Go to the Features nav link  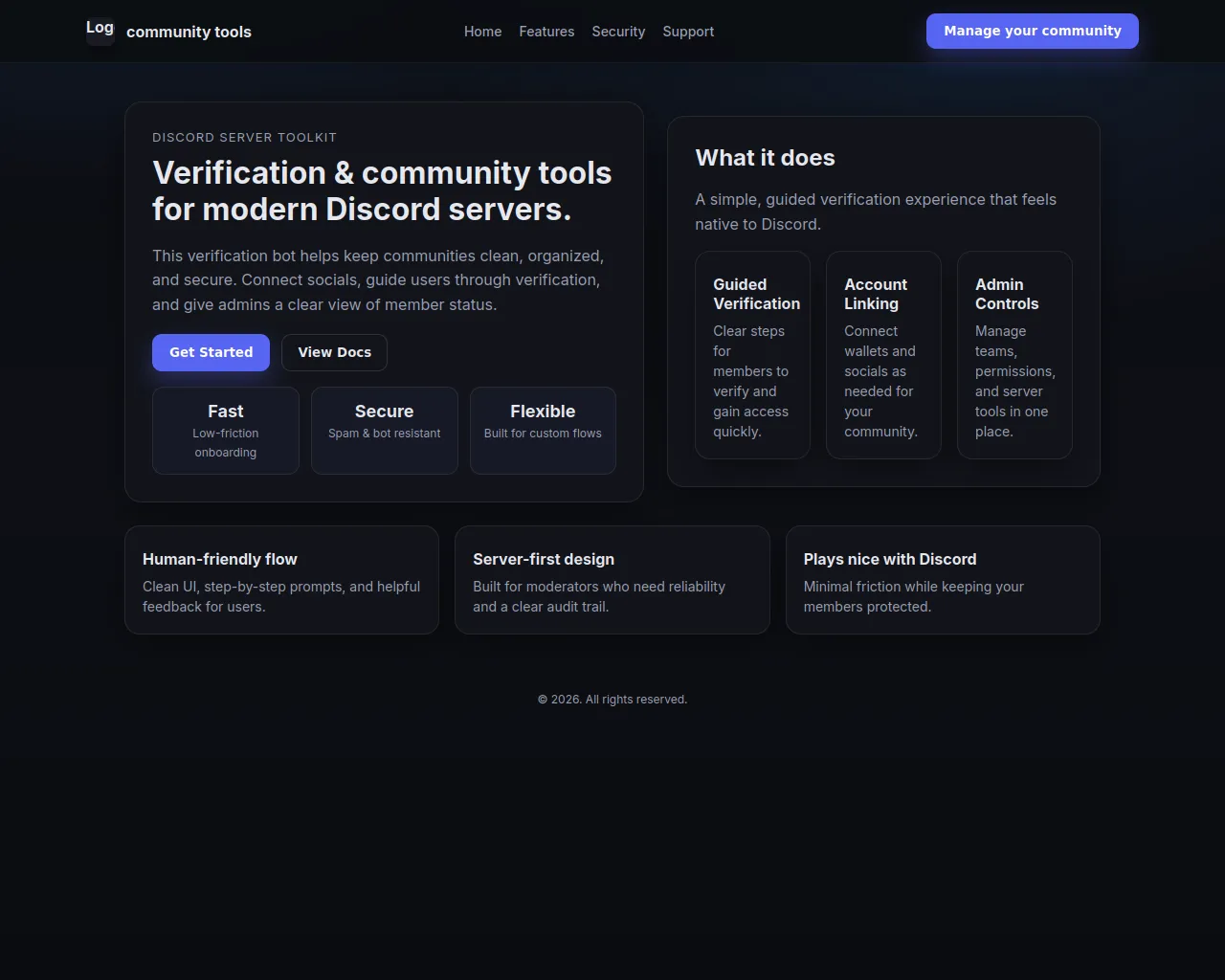coord(546,32)
